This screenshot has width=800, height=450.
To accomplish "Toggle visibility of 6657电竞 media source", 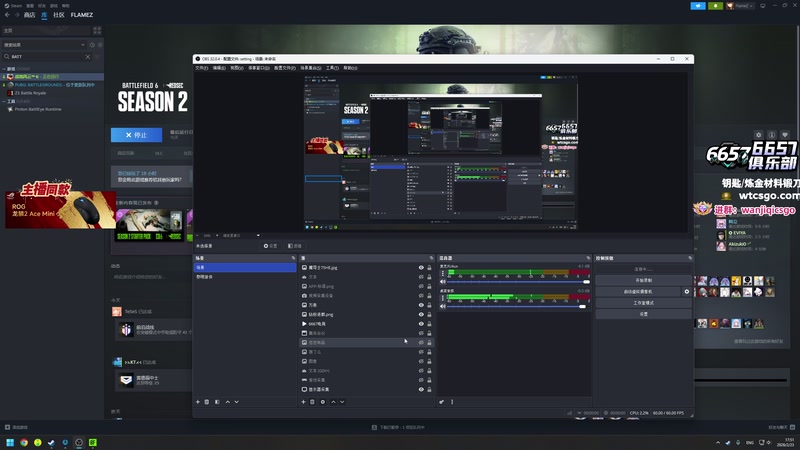I will point(421,324).
